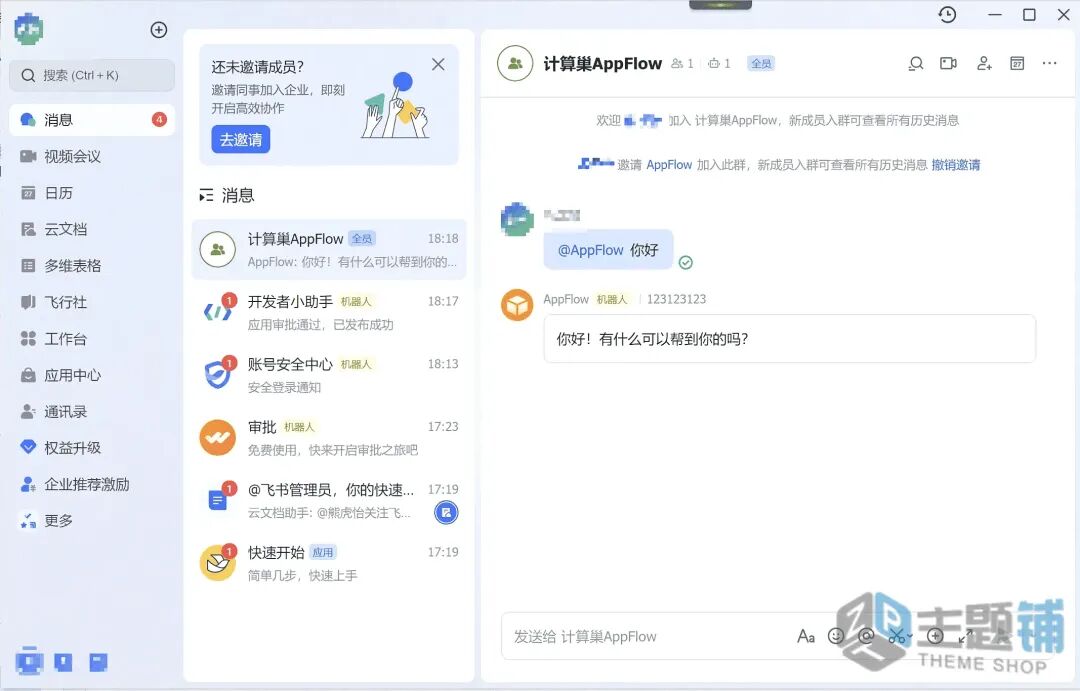
Task: Click the sender avatar above @AppFlow message
Action: click(517, 219)
